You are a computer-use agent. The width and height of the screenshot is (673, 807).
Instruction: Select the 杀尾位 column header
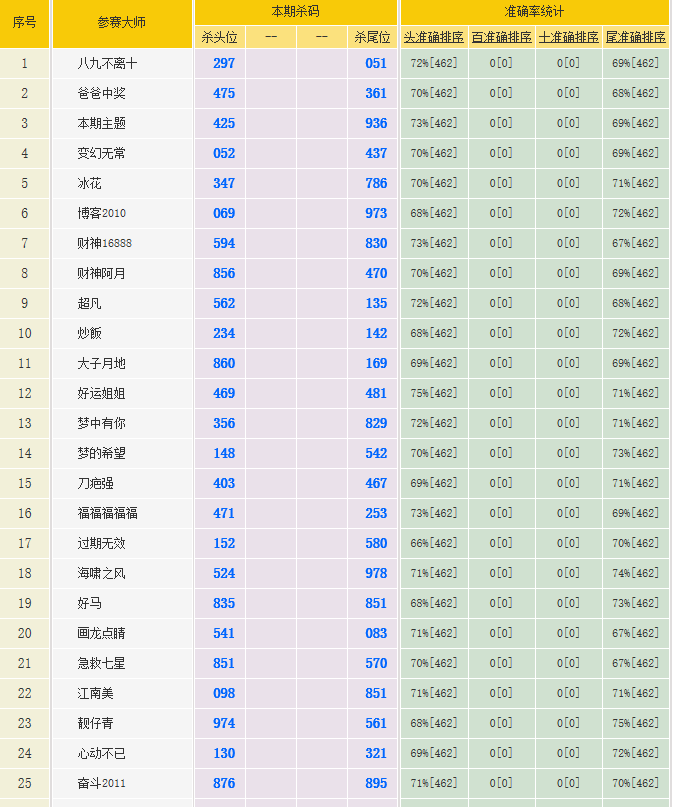[x=372, y=37]
